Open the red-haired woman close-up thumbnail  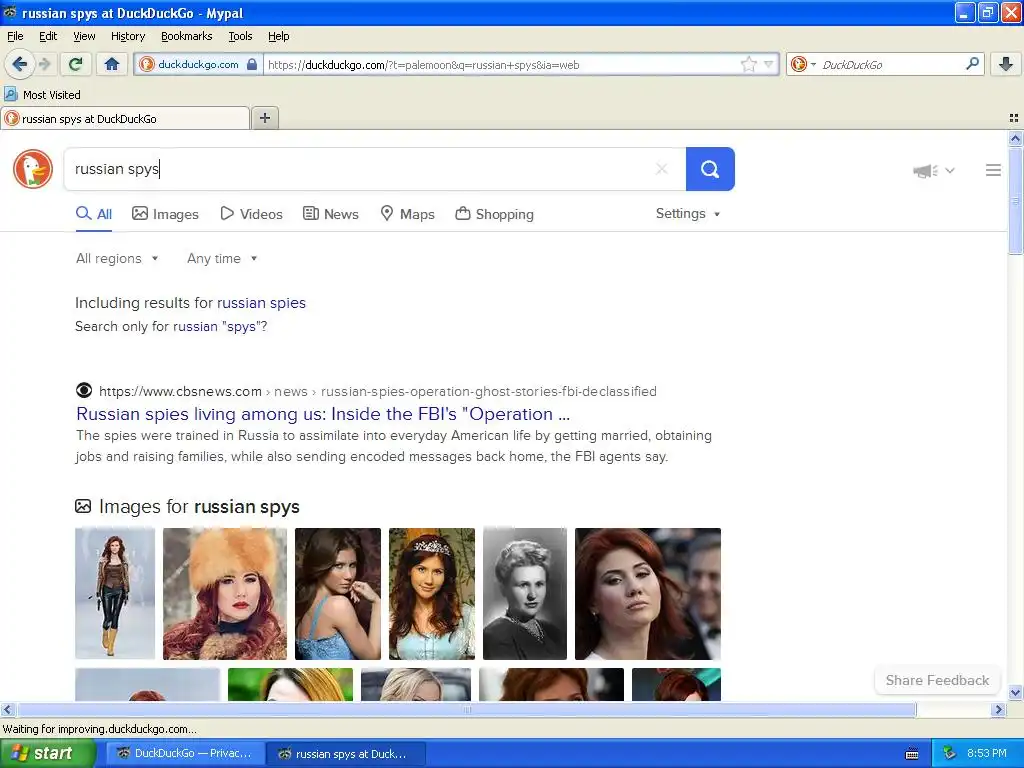pyautogui.click(x=648, y=594)
